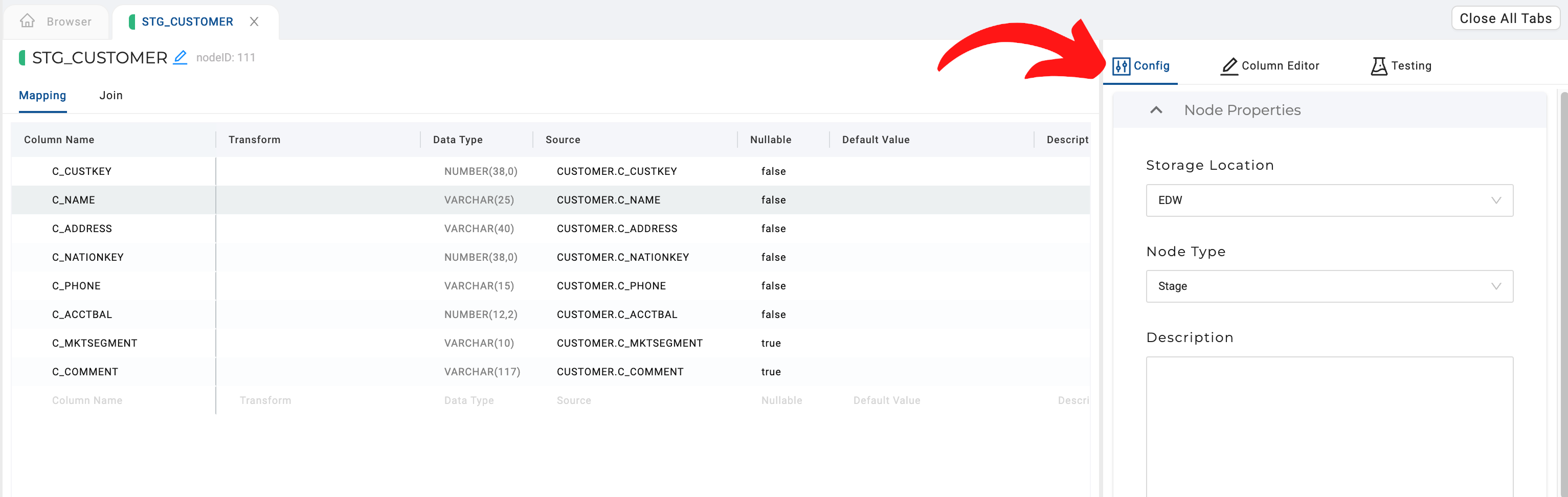Click the VARCHAR(15) data type cell

pyautogui.click(x=479, y=286)
